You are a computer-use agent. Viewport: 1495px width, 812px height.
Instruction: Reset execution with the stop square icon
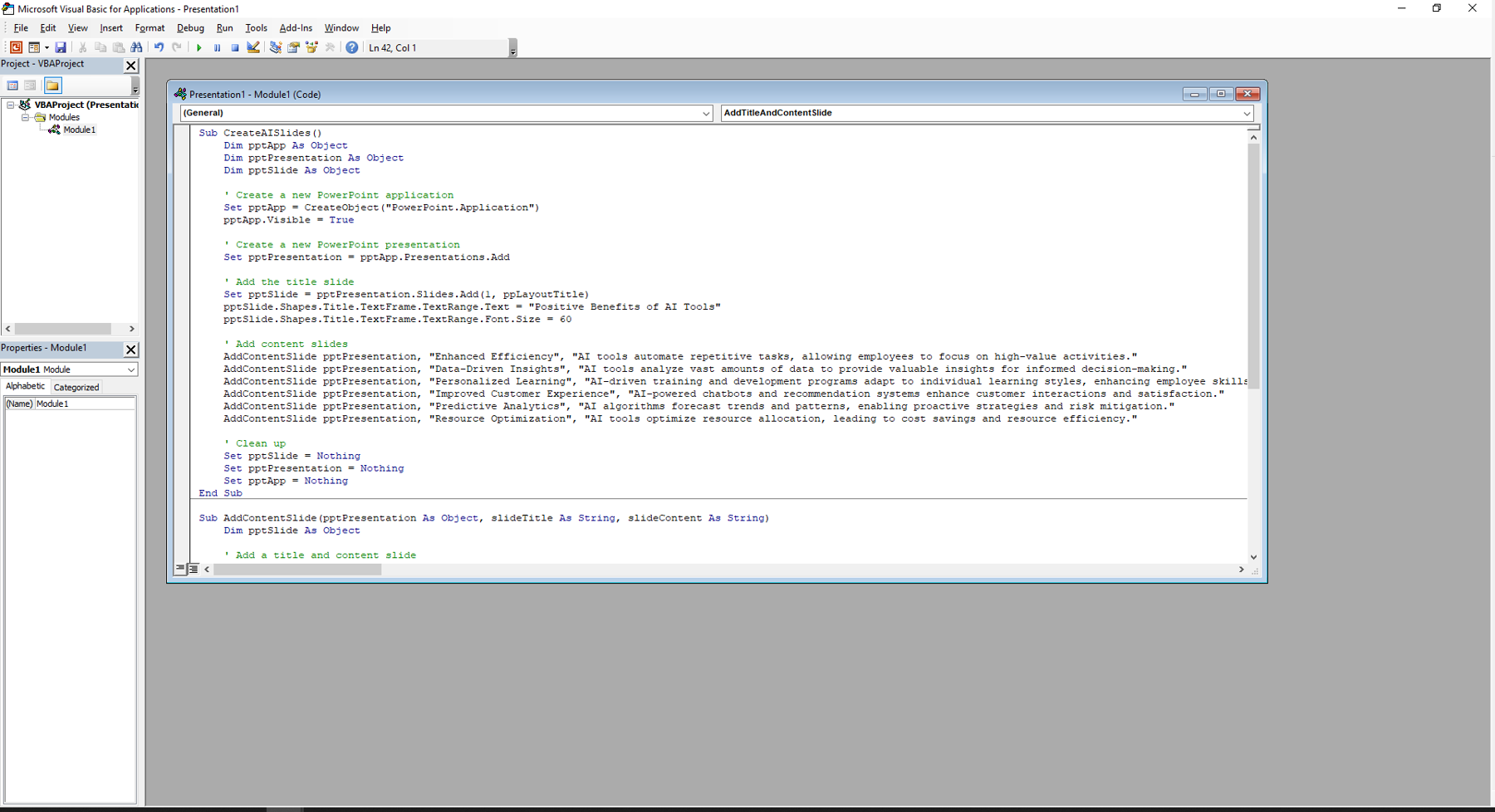[235, 47]
